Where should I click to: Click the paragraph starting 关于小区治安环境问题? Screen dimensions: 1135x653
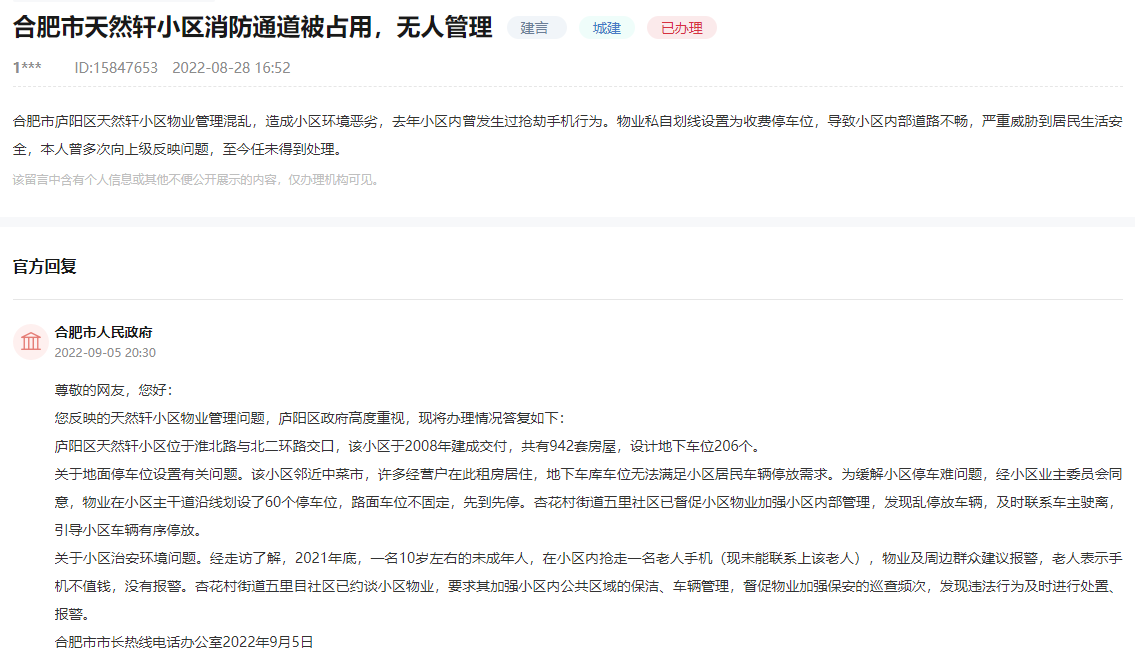pos(588,586)
